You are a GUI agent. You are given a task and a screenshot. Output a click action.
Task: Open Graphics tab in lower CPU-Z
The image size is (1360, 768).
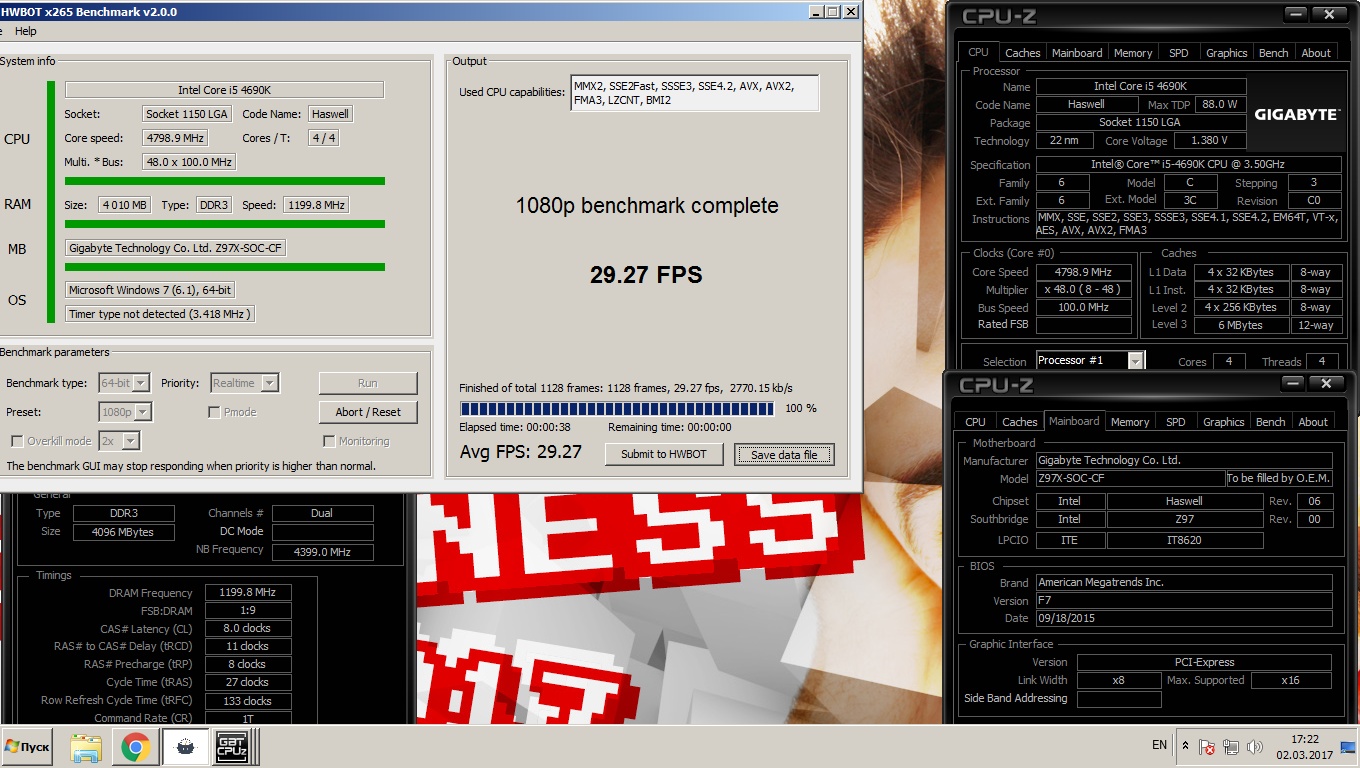pos(1223,422)
